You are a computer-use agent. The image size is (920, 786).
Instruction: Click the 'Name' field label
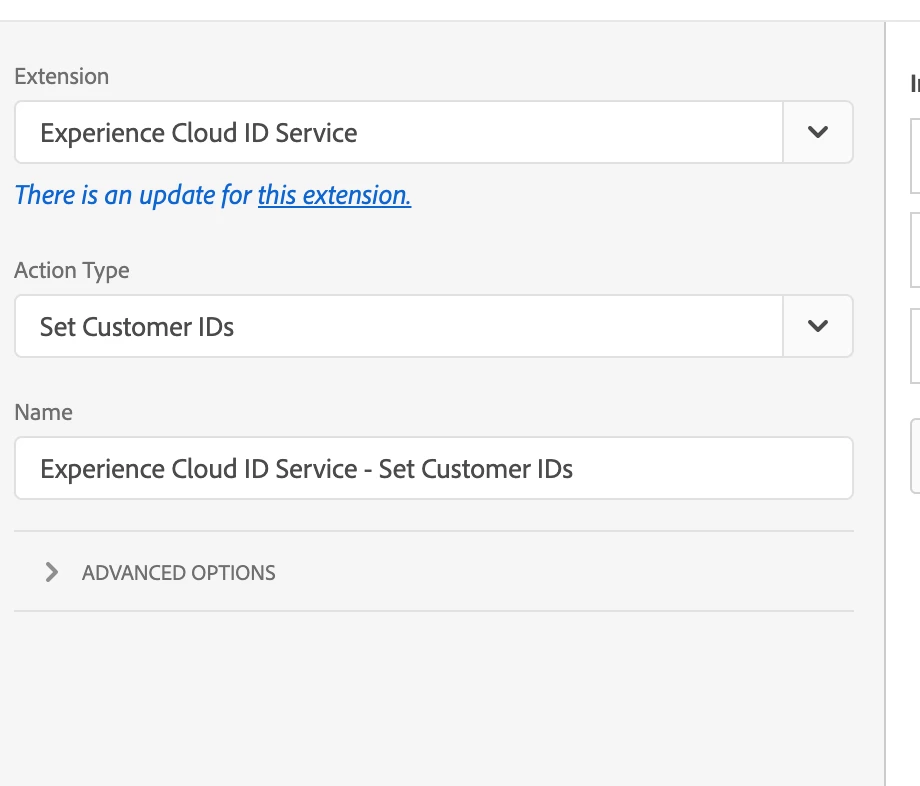click(x=43, y=412)
